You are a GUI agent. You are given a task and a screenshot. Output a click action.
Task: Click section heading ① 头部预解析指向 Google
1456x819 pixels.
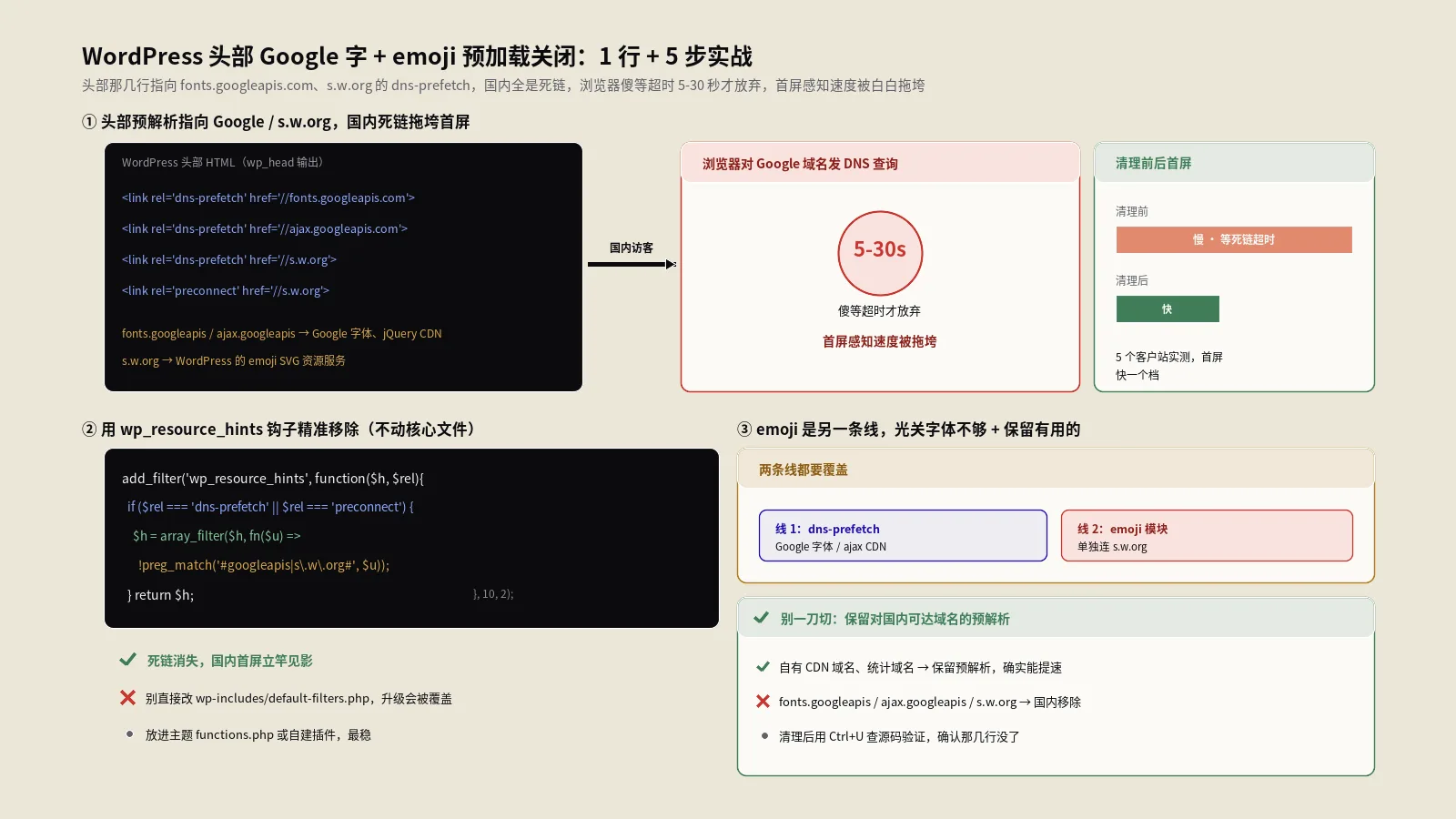(276, 122)
